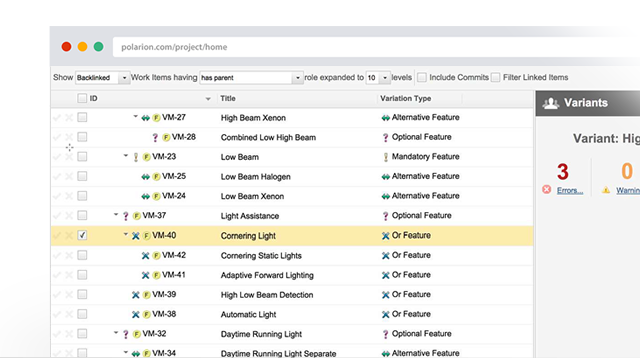Screen dimensions: 640x360
Task: Open the Backlinked Show dropdown
Action: coord(102,78)
